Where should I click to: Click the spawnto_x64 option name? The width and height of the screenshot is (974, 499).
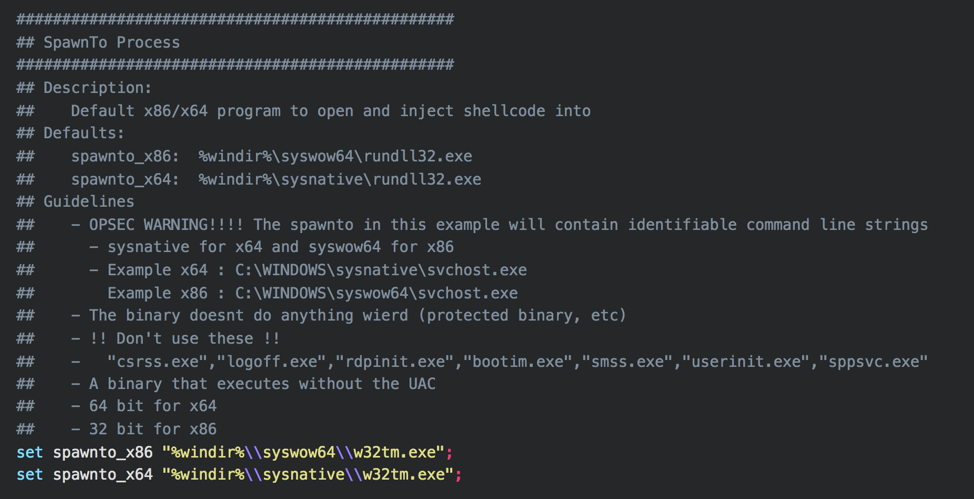pos(103,474)
